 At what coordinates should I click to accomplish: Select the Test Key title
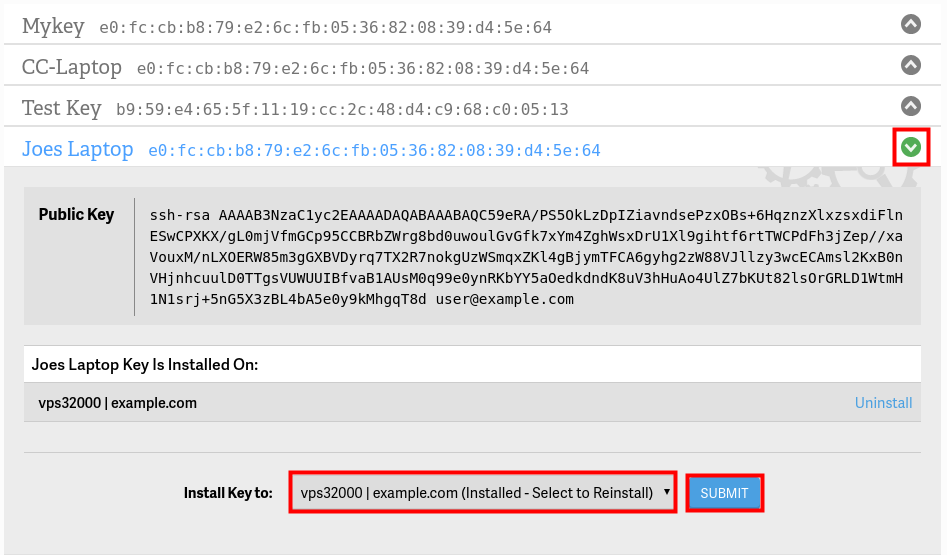(62, 108)
